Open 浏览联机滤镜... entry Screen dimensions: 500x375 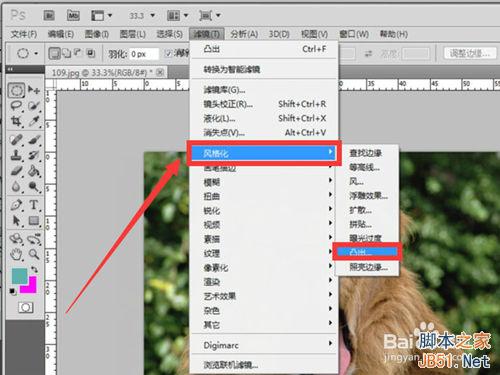pyautogui.click(x=264, y=365)
